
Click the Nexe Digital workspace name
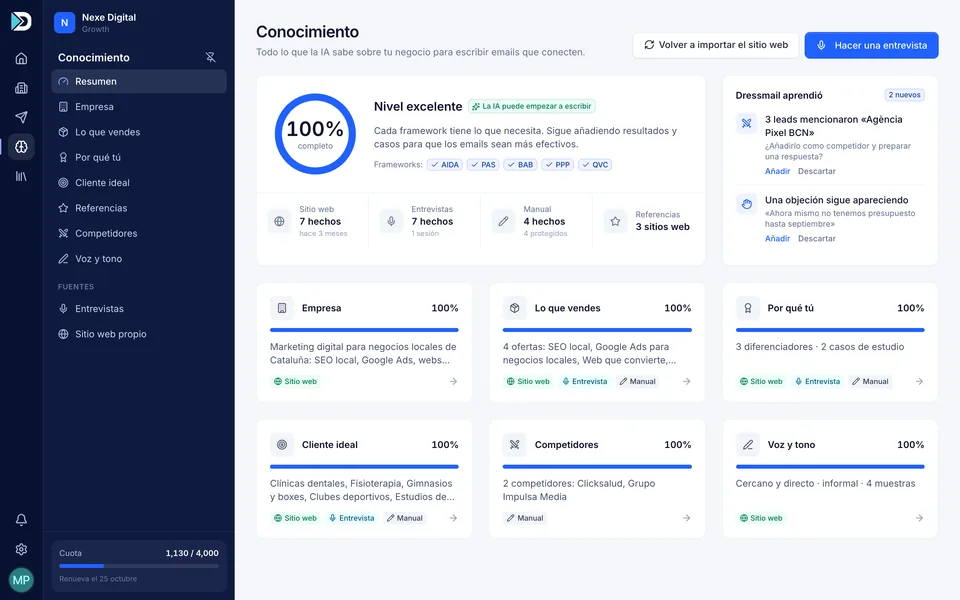coord(109,17)
